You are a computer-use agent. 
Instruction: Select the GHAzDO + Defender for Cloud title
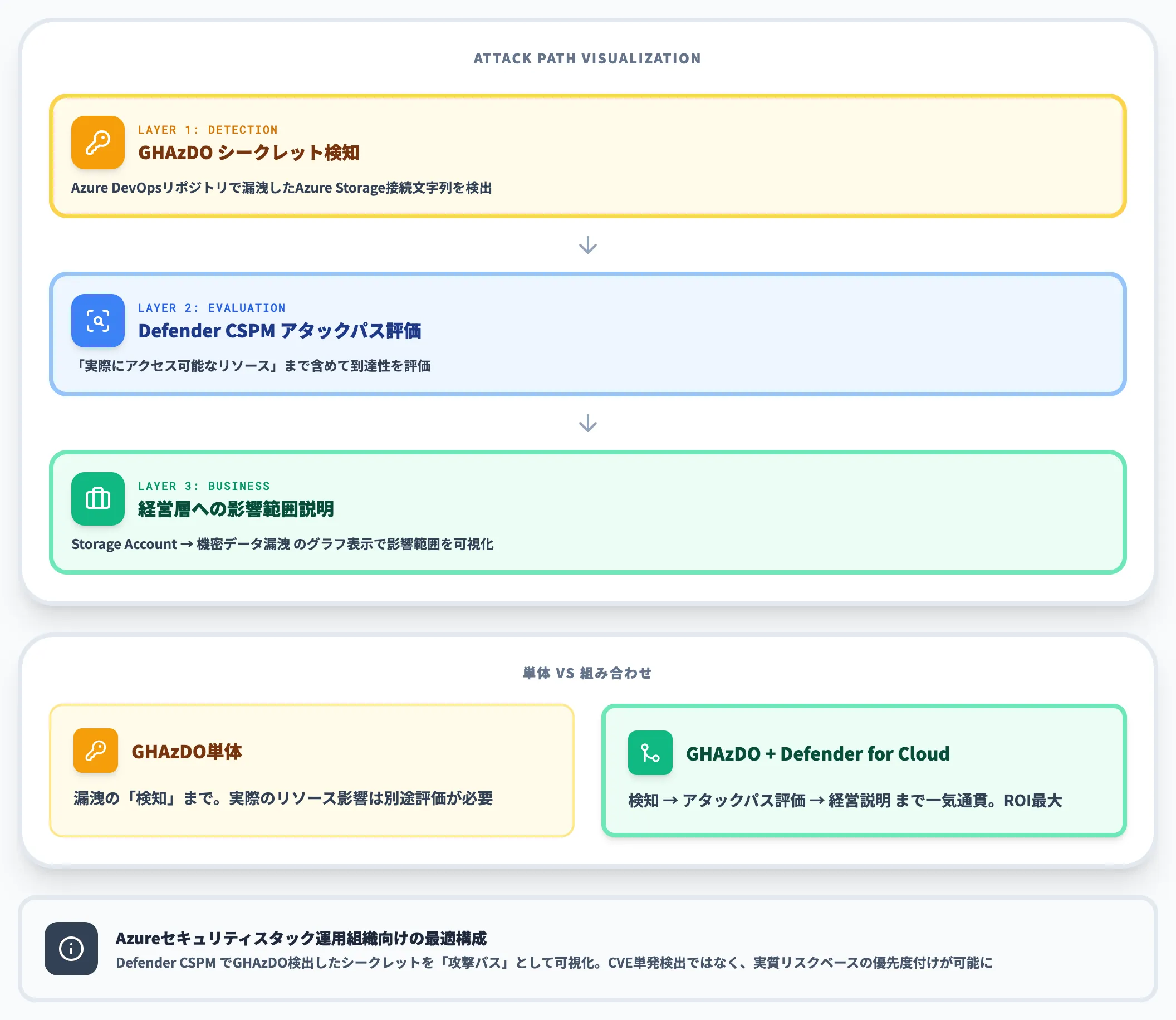tap(818, 754)
